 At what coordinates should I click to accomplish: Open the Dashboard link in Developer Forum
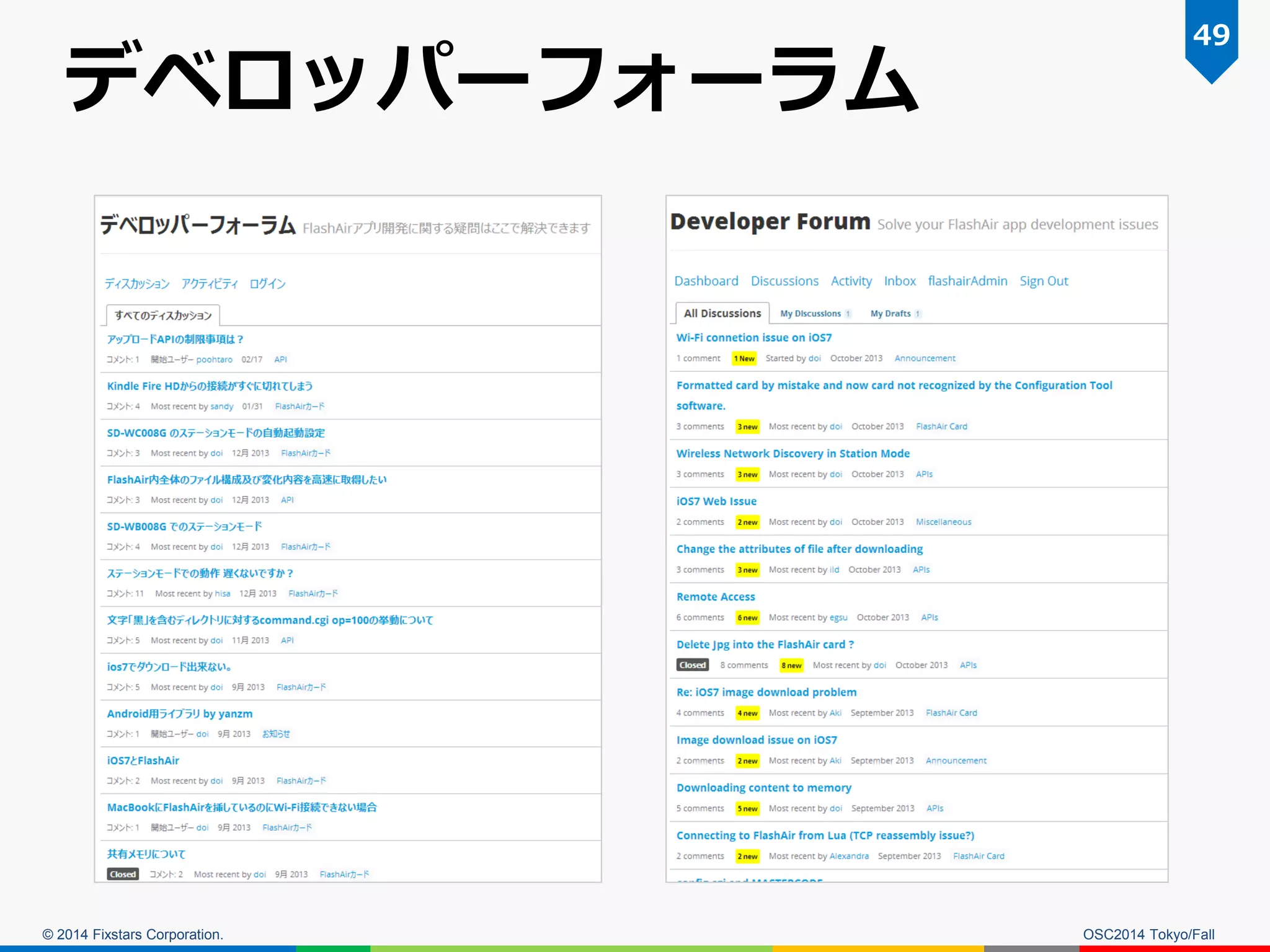pyautogui.click(x=706, y=281)
